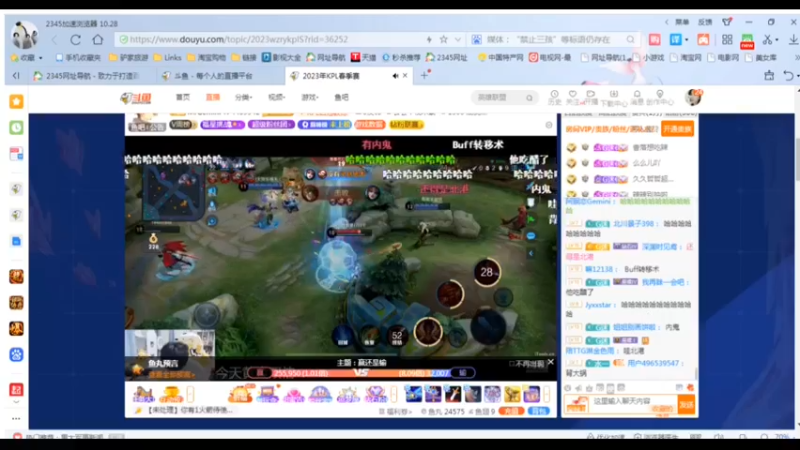Open 直播 in Douyu navigation
This screenshot has height=450, width=800.
[x=213, y=97]
